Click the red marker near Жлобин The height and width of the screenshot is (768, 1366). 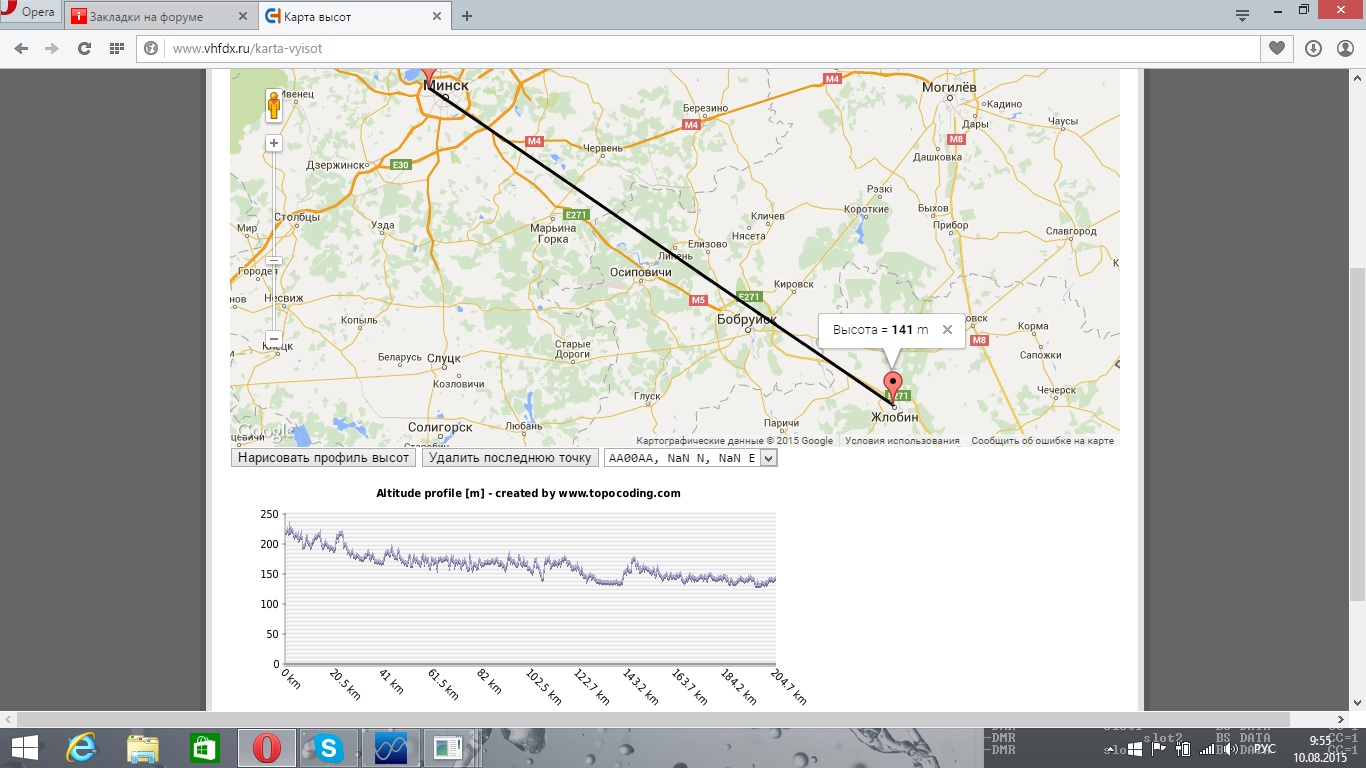(x=893, y=385)
